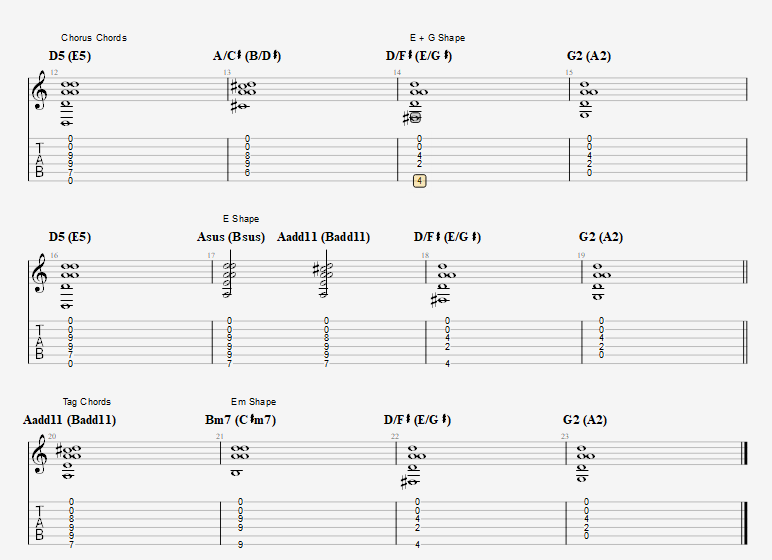The height and width of the screenshot is (560, 772).
Task: Click the TAB clef on the first tablature staff
Action: click(x=39, y=160)
